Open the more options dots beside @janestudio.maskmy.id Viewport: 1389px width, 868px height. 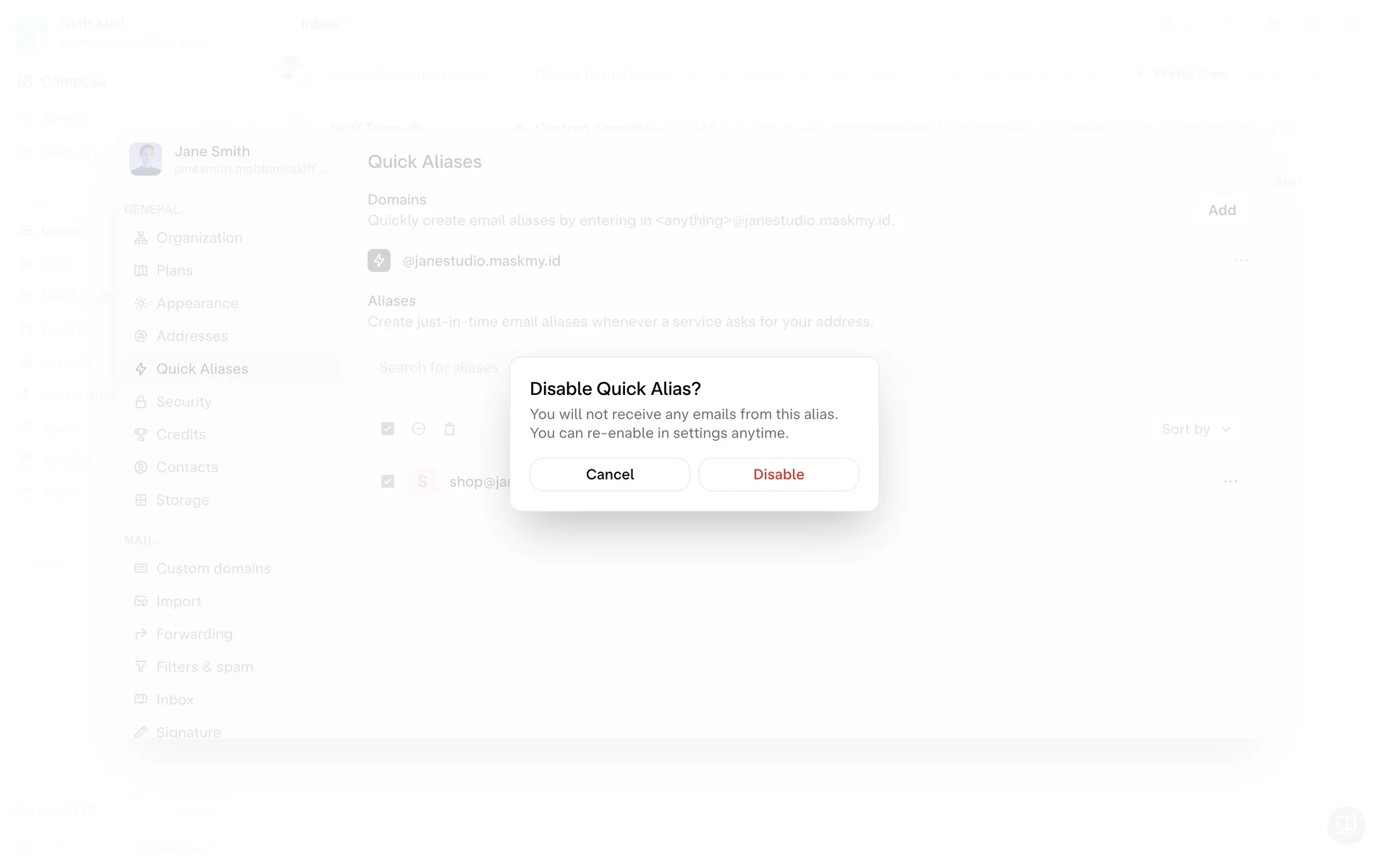1241,260
